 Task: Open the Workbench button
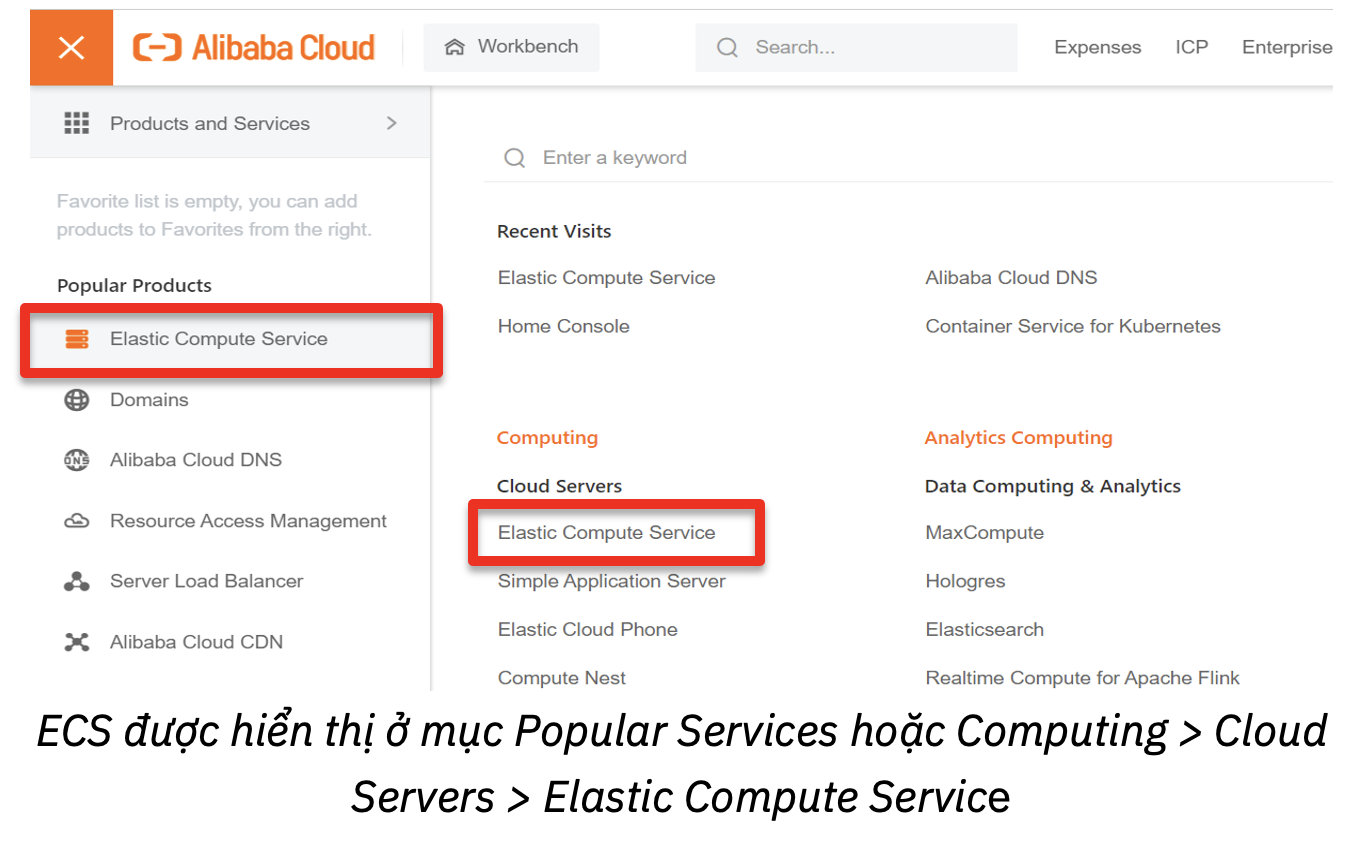click(x=511, y=47)
